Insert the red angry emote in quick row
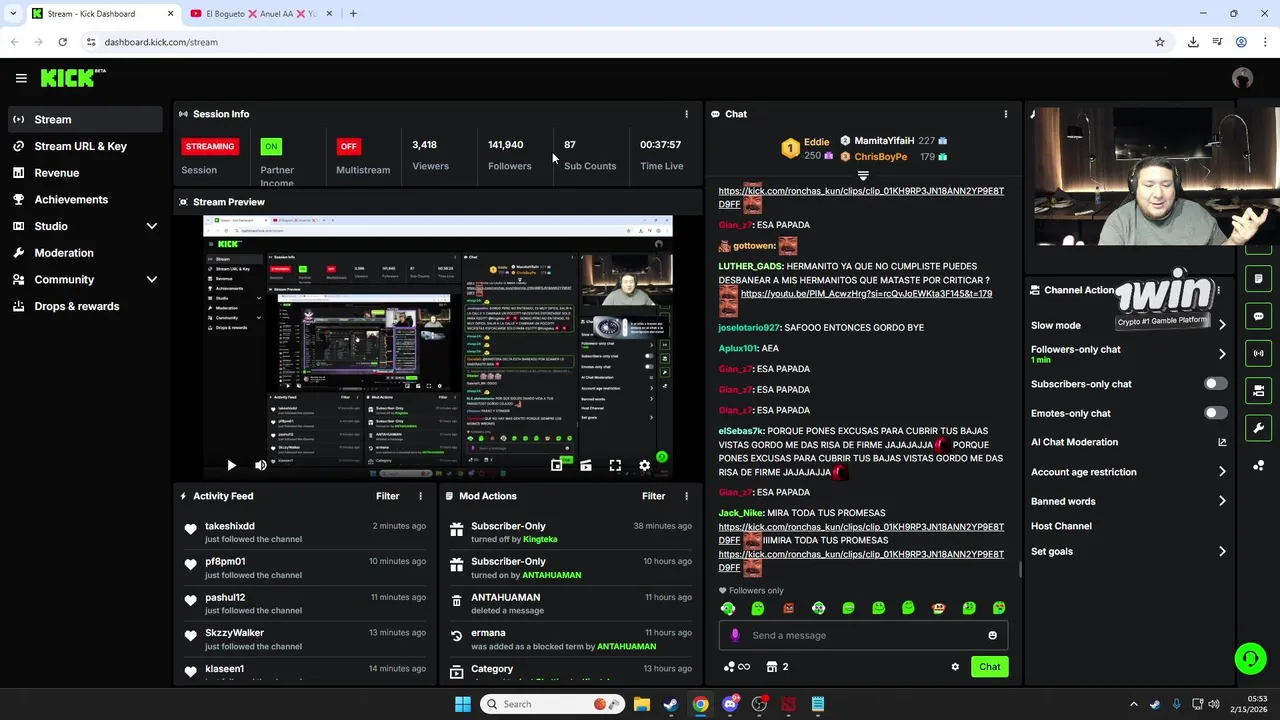1280x720 pixels. [788, 608]
